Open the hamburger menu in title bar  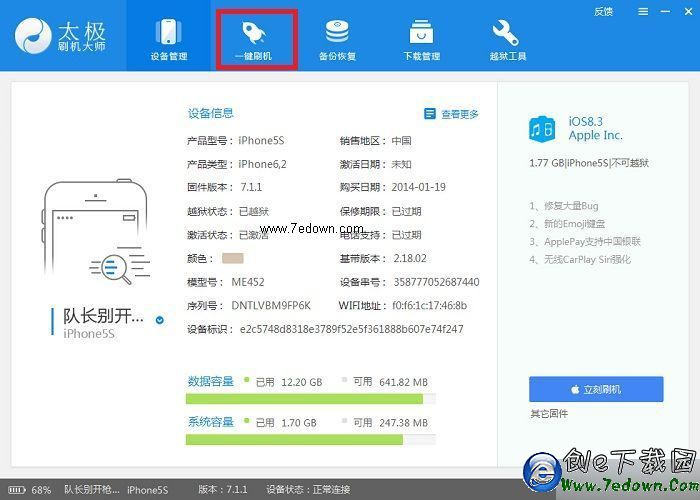click(x=643, y=12)
